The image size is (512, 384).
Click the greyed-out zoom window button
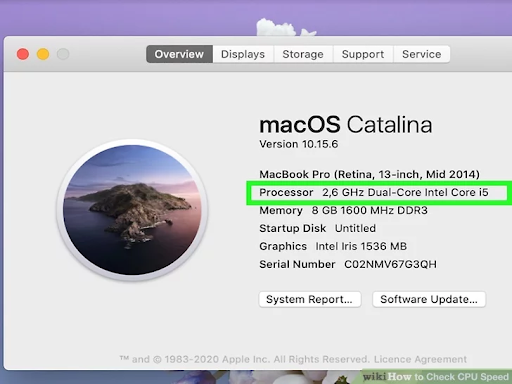click(x=63, y=54)
